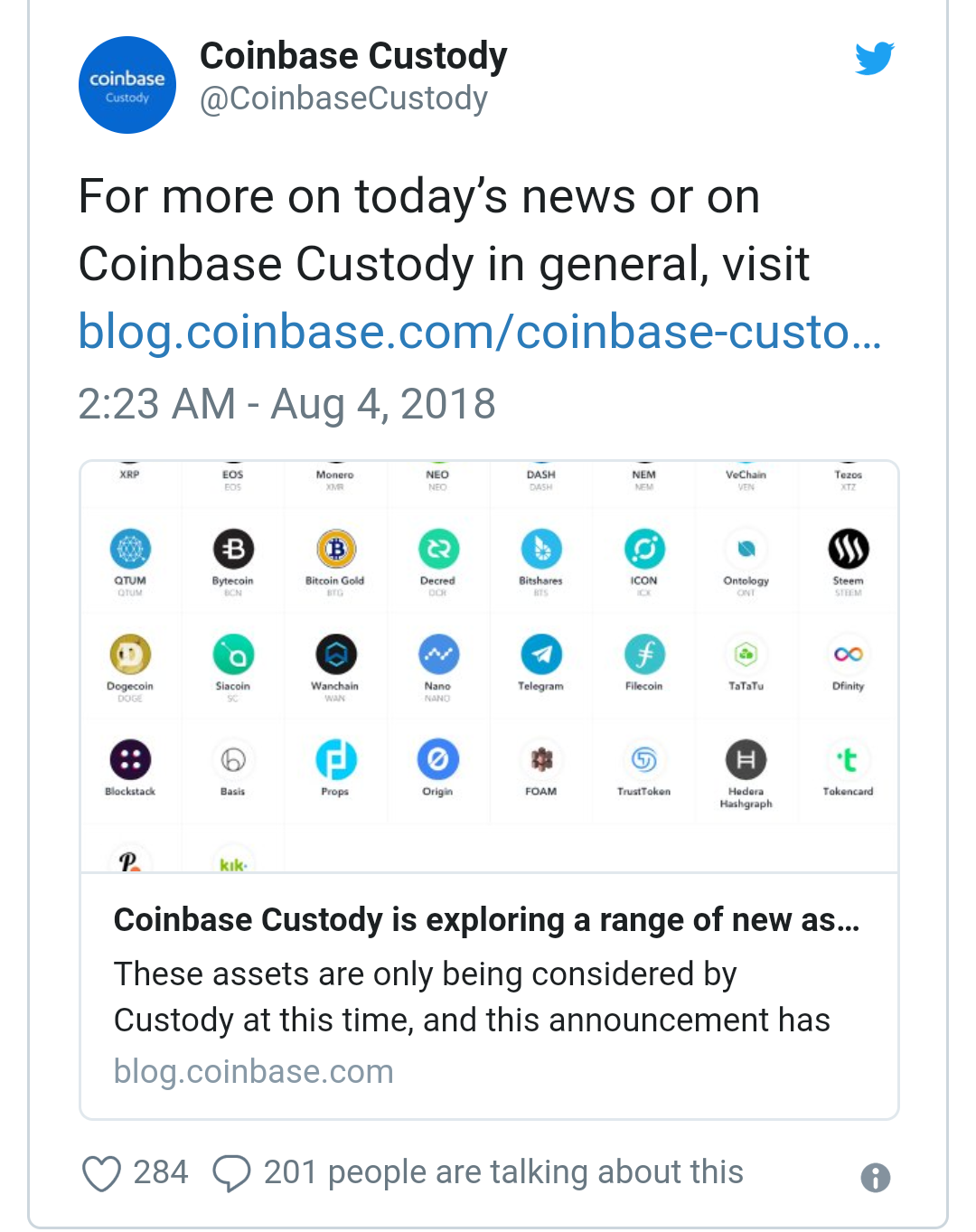976x1232 pixels.
Task: Click the Telegram logo icon
Action: pyautogui.click(x=541, y=654)
